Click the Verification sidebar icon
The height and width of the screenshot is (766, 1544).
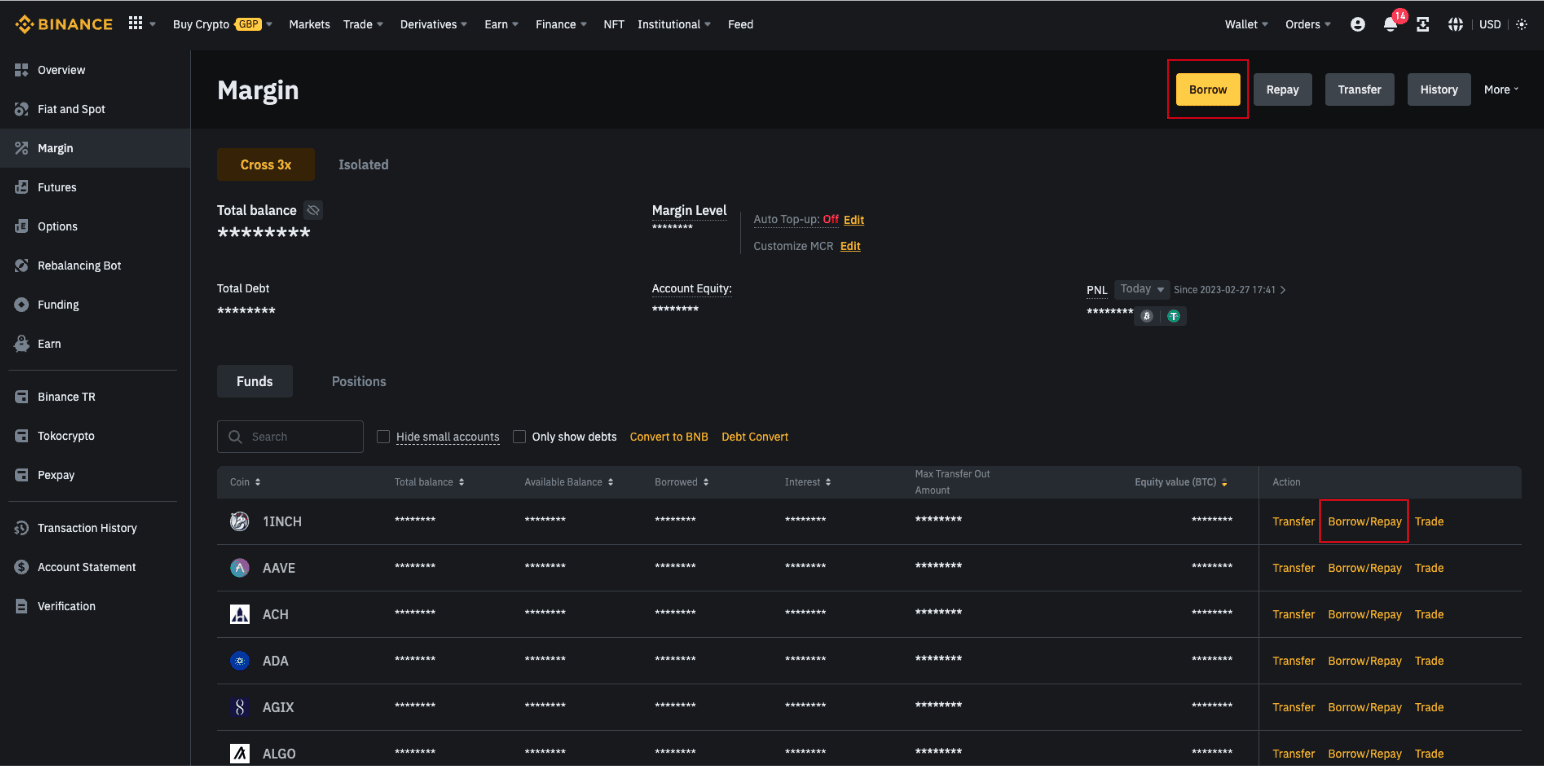(21, 606)
